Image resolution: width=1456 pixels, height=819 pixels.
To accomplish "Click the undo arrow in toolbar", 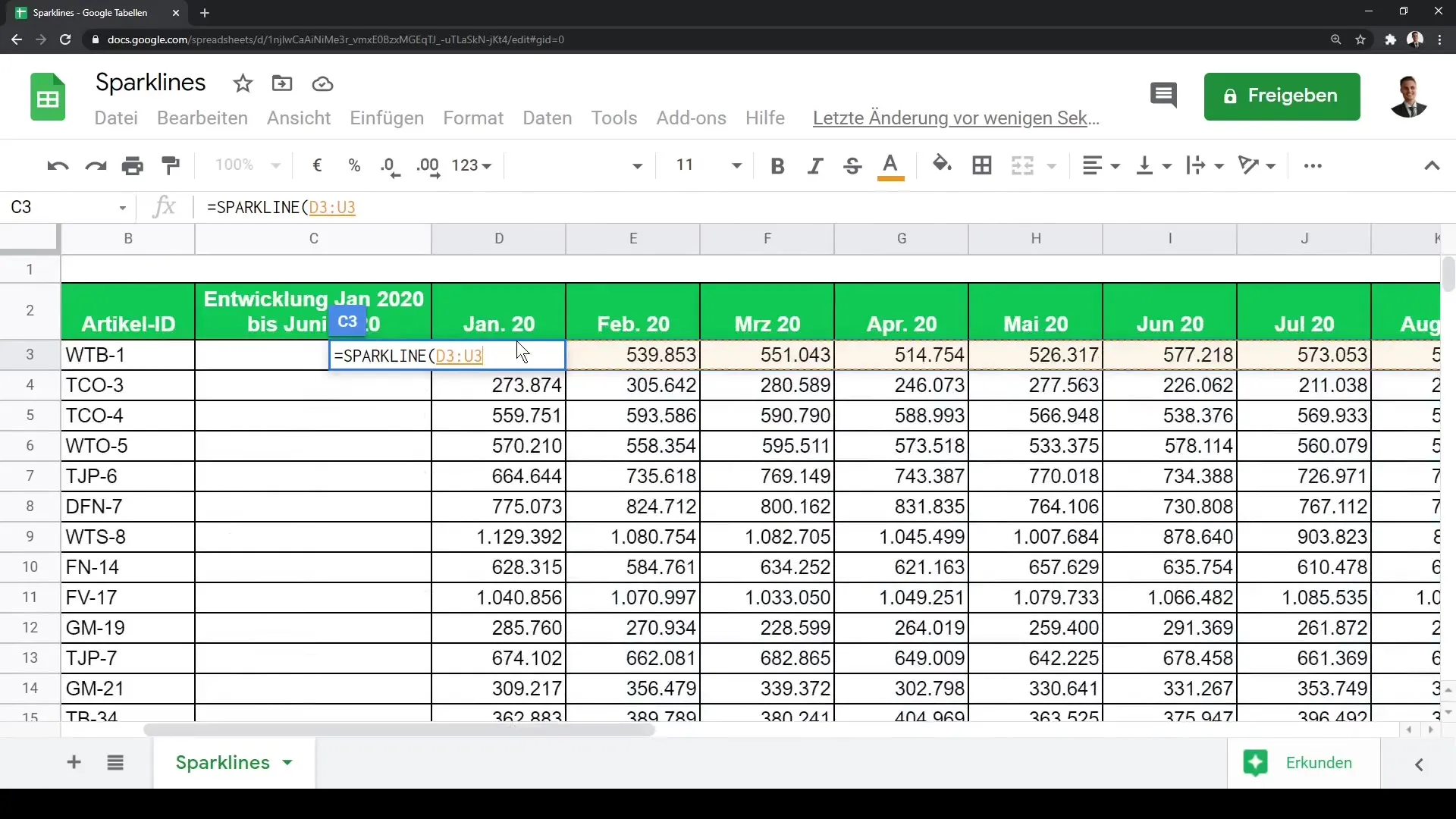I will (x=58, y=165).
